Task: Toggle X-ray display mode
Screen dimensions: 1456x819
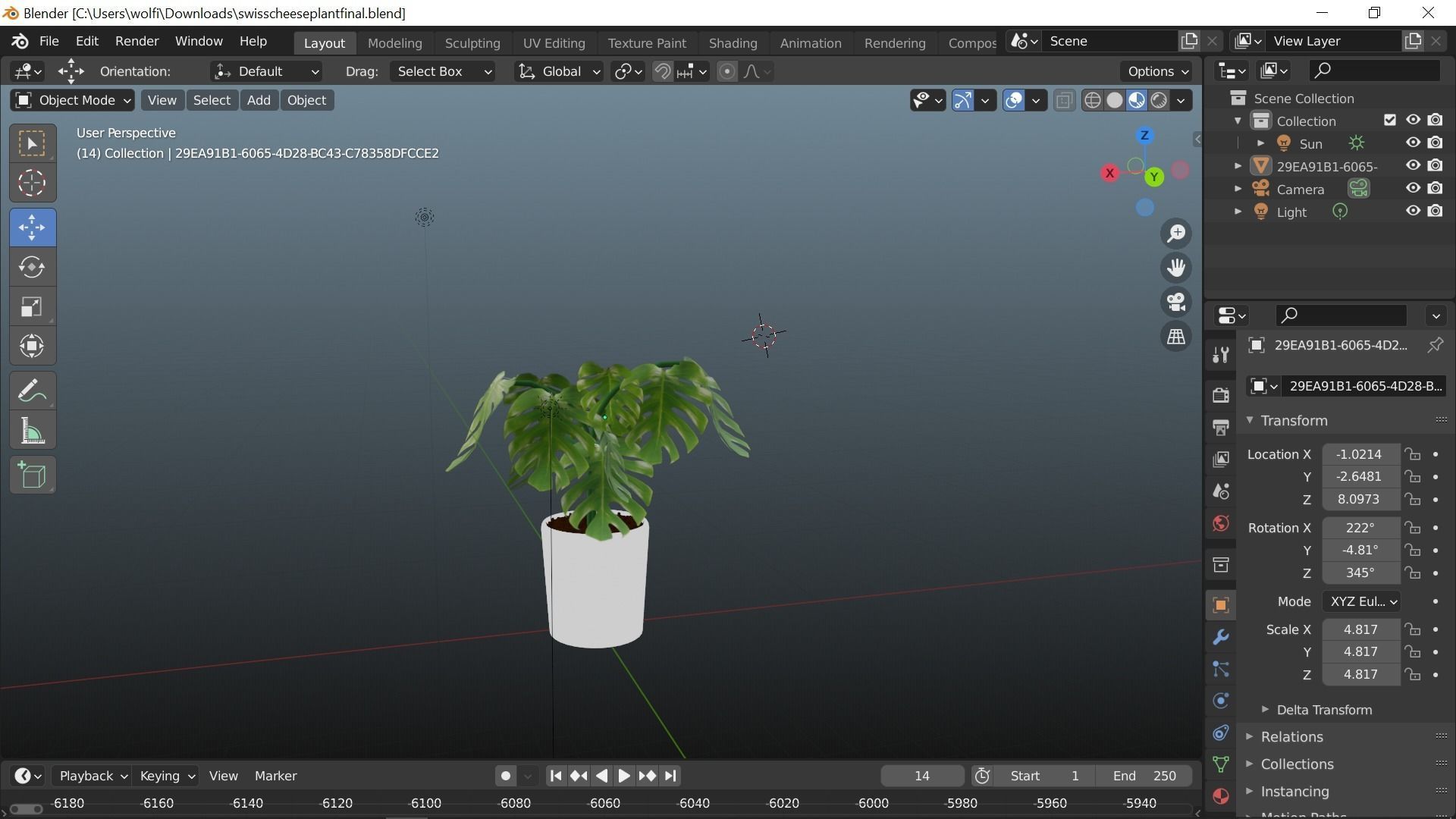Action: [1064, 100]
